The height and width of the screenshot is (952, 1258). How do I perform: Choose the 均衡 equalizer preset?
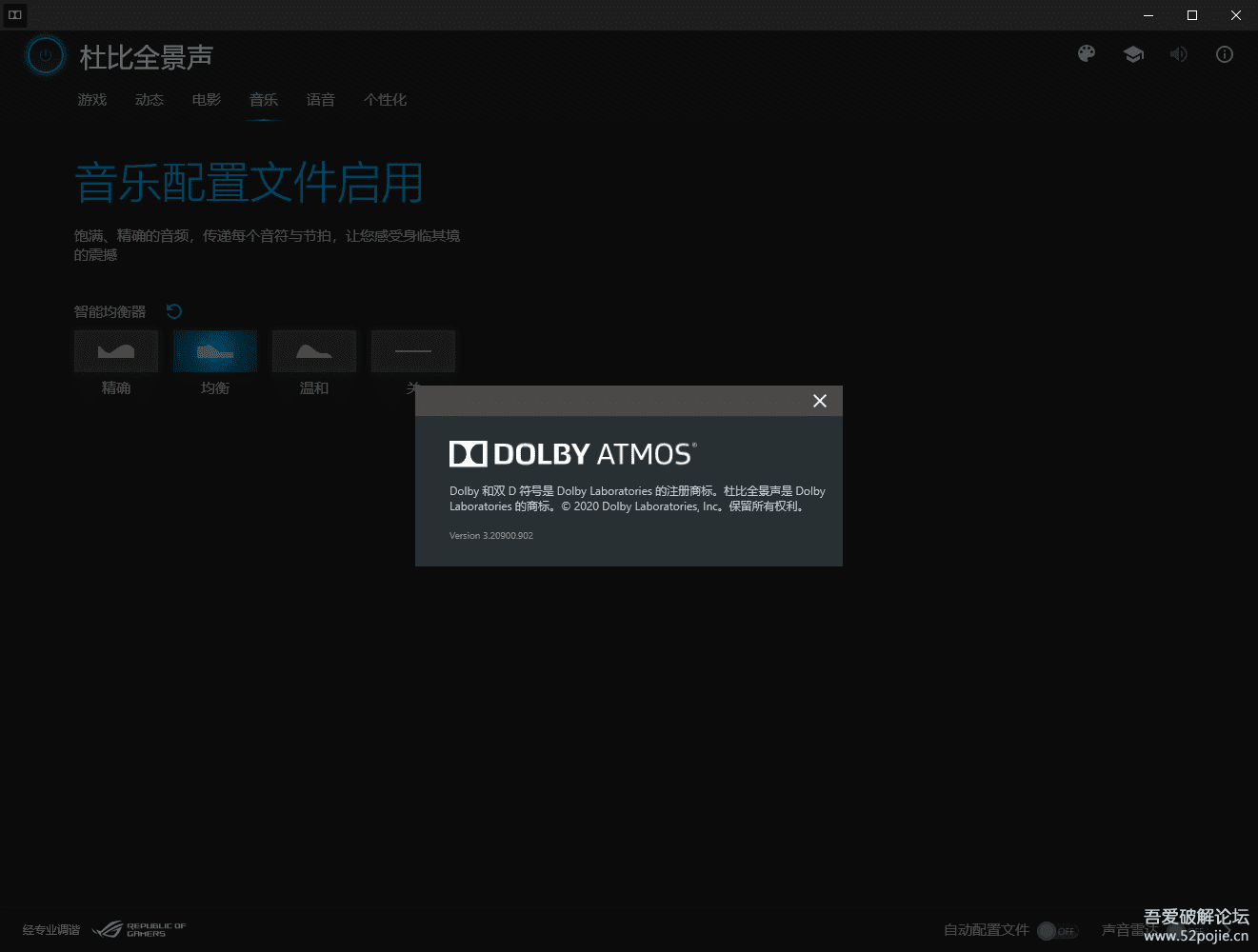pyautogui.click(x=215, y=351)
